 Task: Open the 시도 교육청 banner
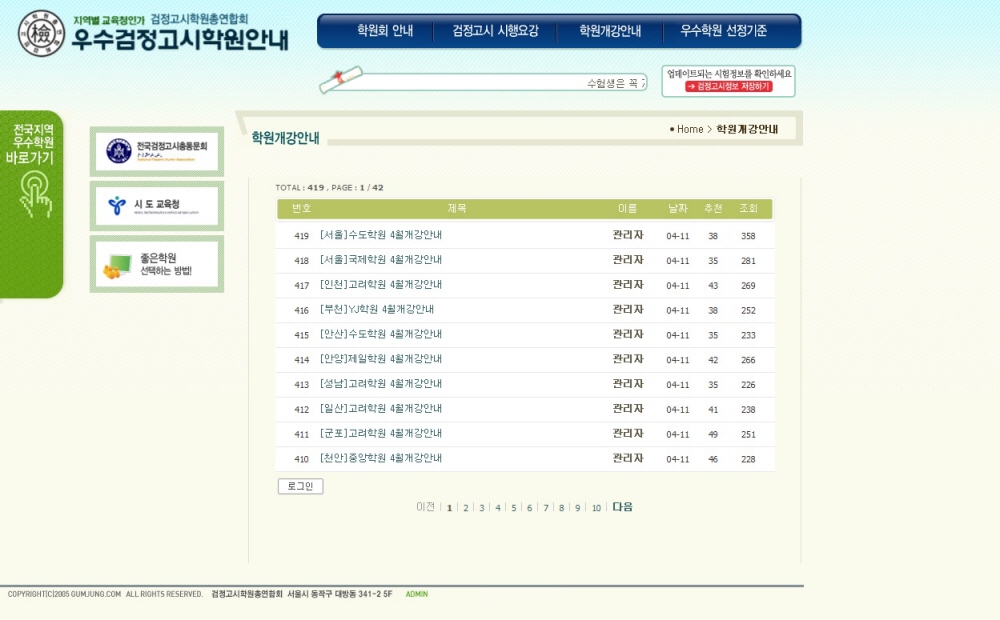(157, 206)
